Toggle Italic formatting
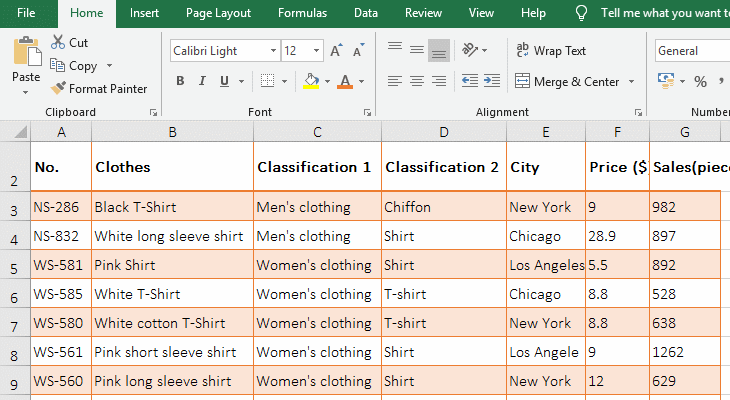This screenshot has width=730, height=400. tap(202, 81)
